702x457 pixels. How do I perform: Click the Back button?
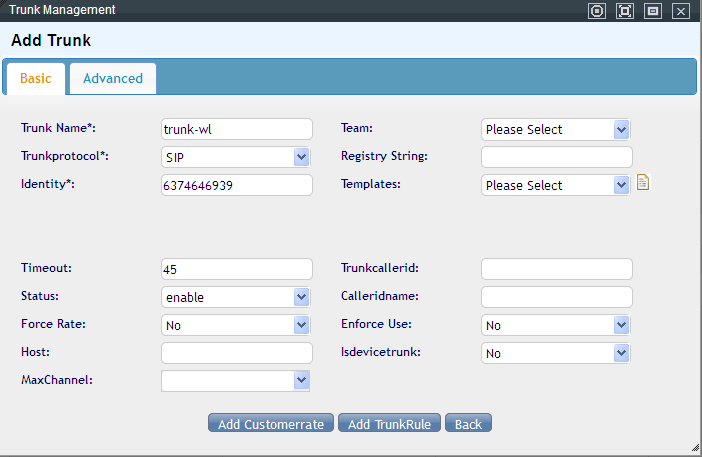[x=468, y=424]
